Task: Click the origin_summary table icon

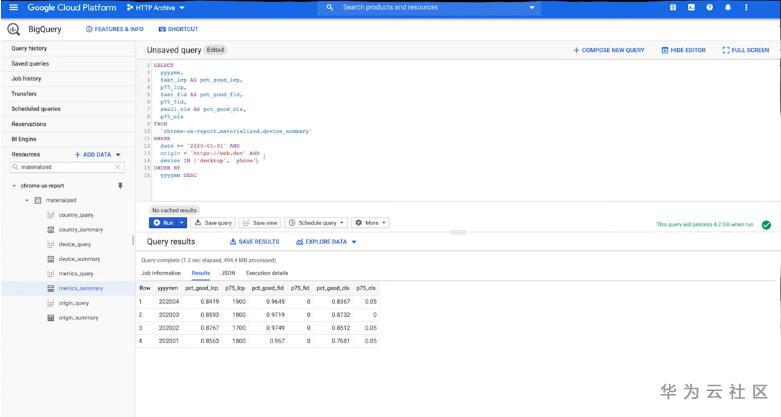Action: coord(50,318)
